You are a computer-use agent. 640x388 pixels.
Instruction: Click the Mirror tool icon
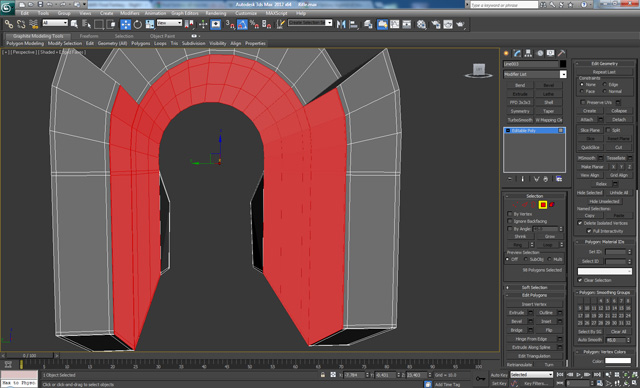pyautogui.click(x=341, y=24)
